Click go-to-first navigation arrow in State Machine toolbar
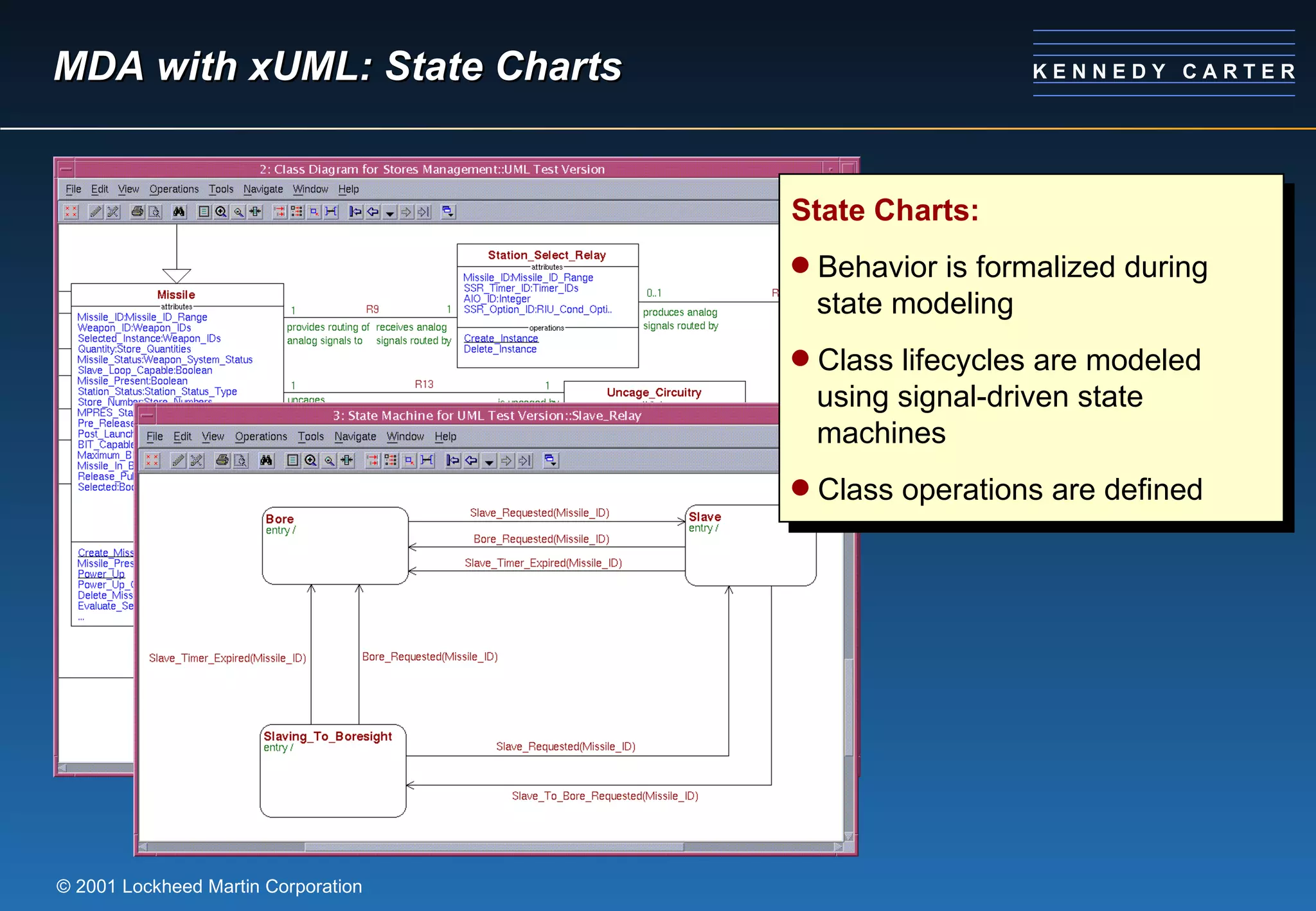Screen dimensions: 1316x911 point(453,461)
